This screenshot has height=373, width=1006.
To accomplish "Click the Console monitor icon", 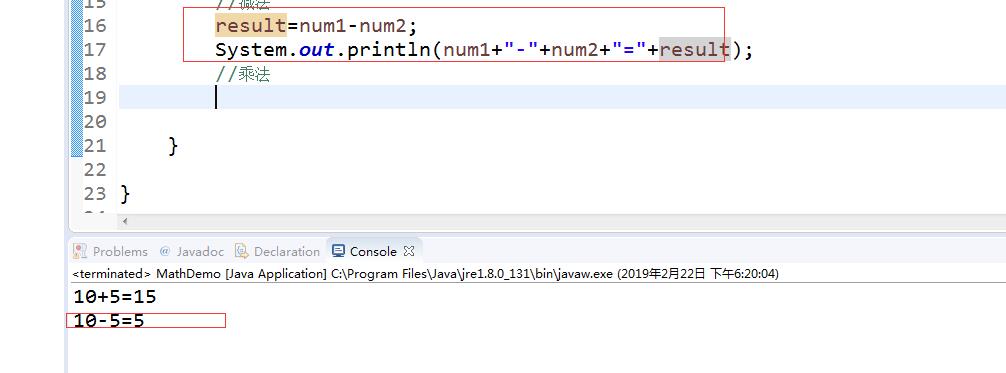I will [339, 251].
